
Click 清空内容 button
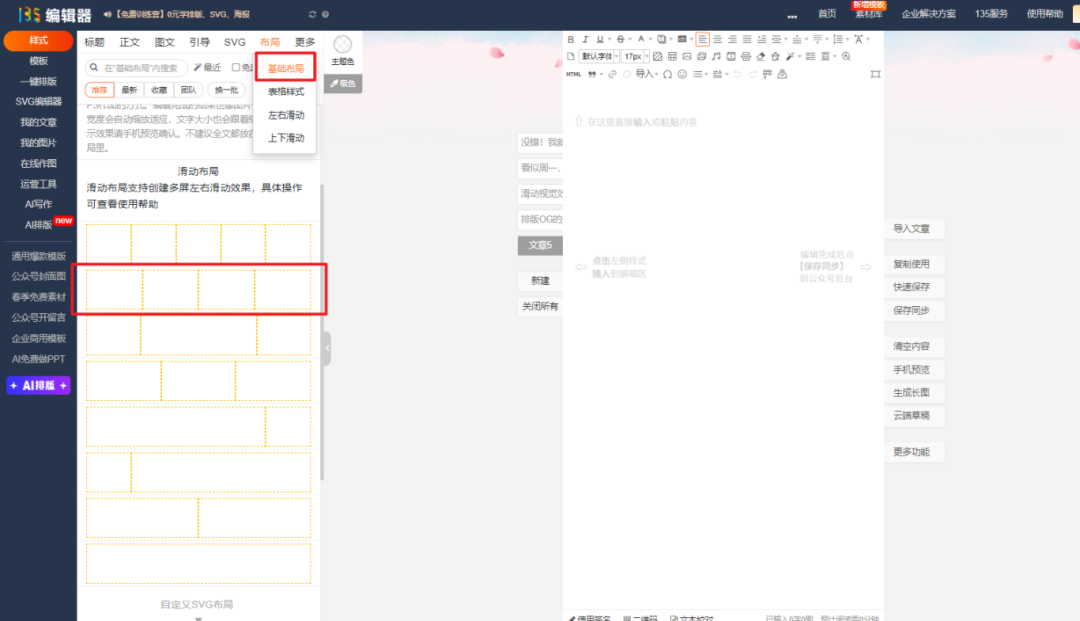point(914,346)
